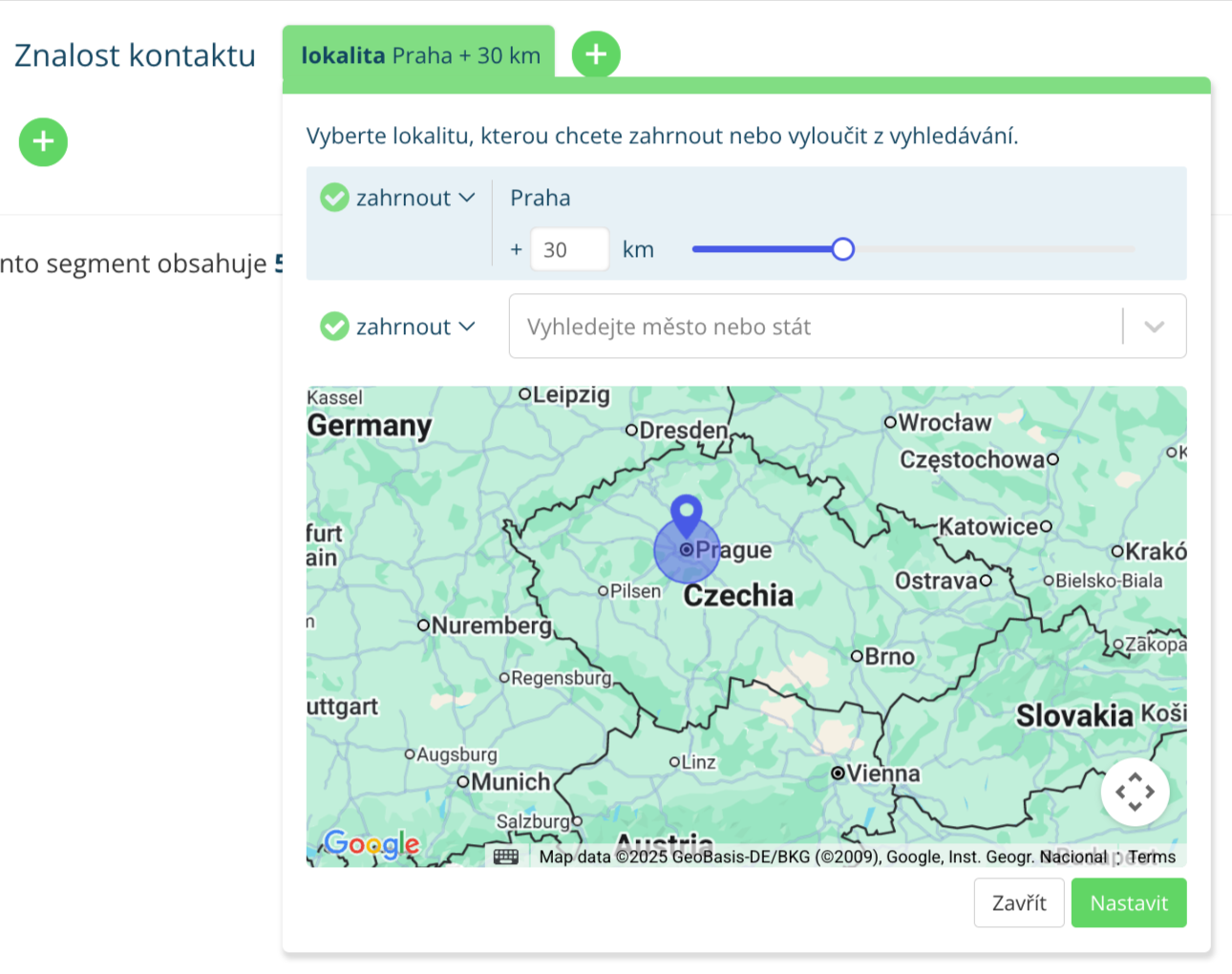The image size is (1232, 974).
Task: Open the map camera move controls
Action: pyautogui.click(x=1135, y=792)
